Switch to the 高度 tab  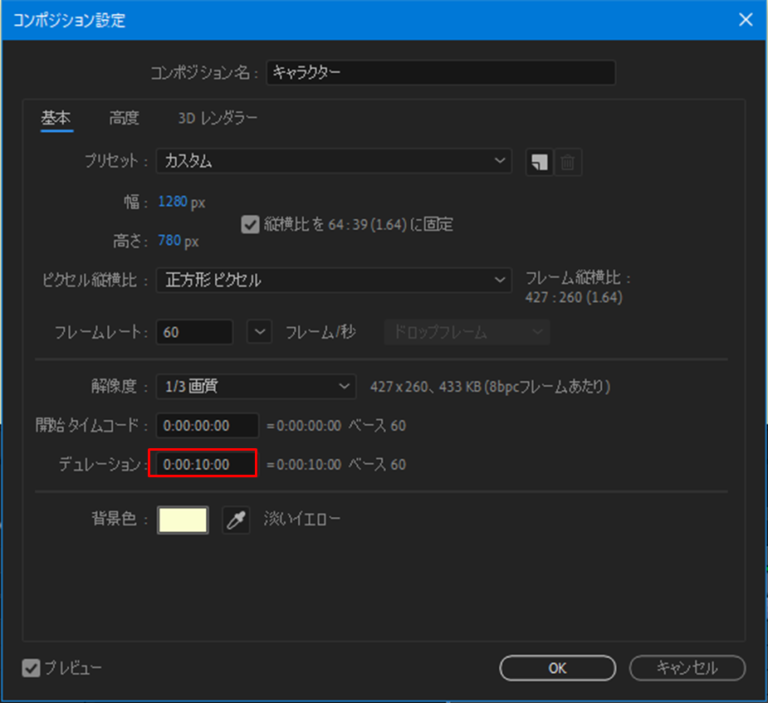click(124, 118)
